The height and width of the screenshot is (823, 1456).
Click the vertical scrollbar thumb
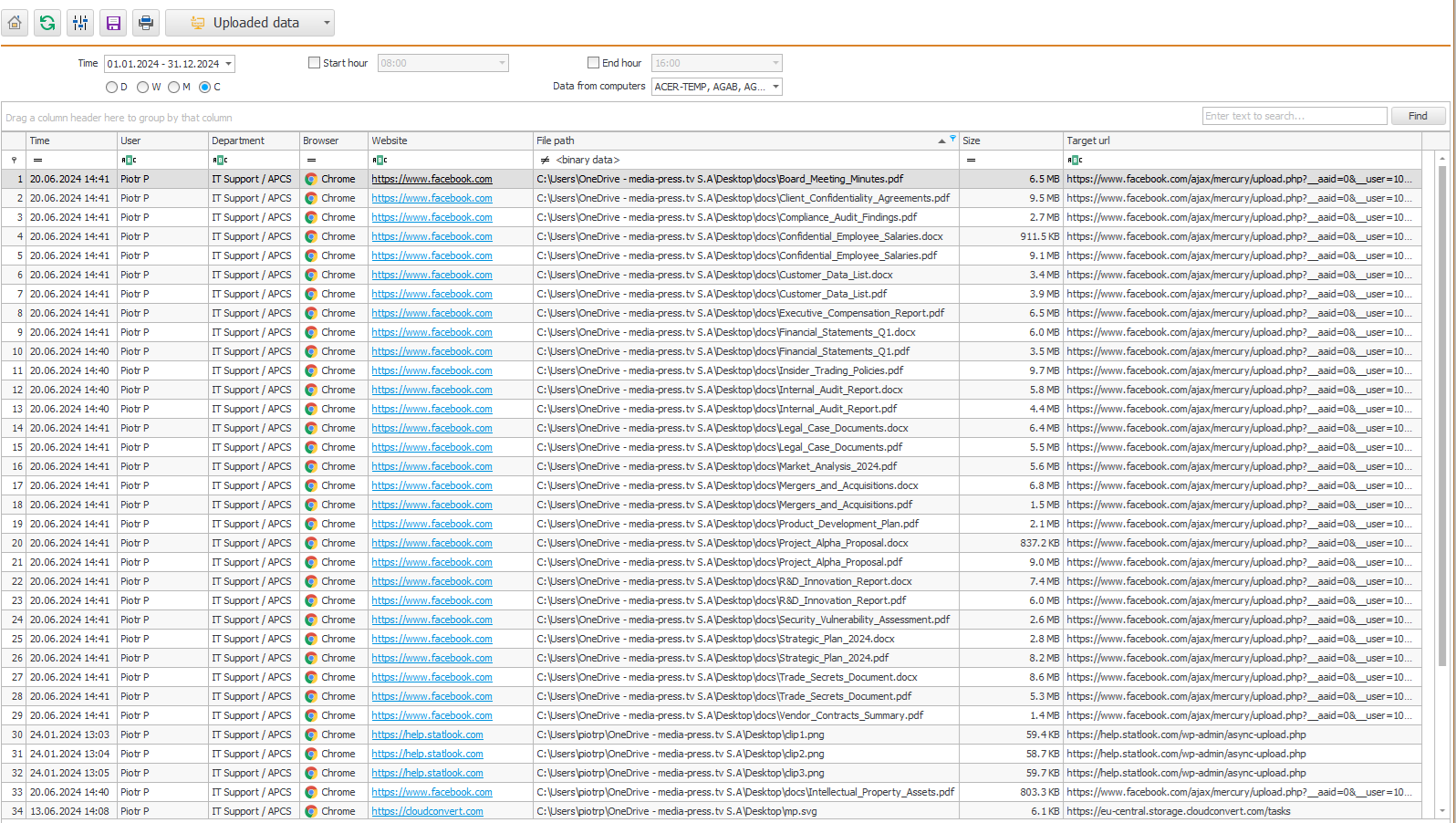1442,415
